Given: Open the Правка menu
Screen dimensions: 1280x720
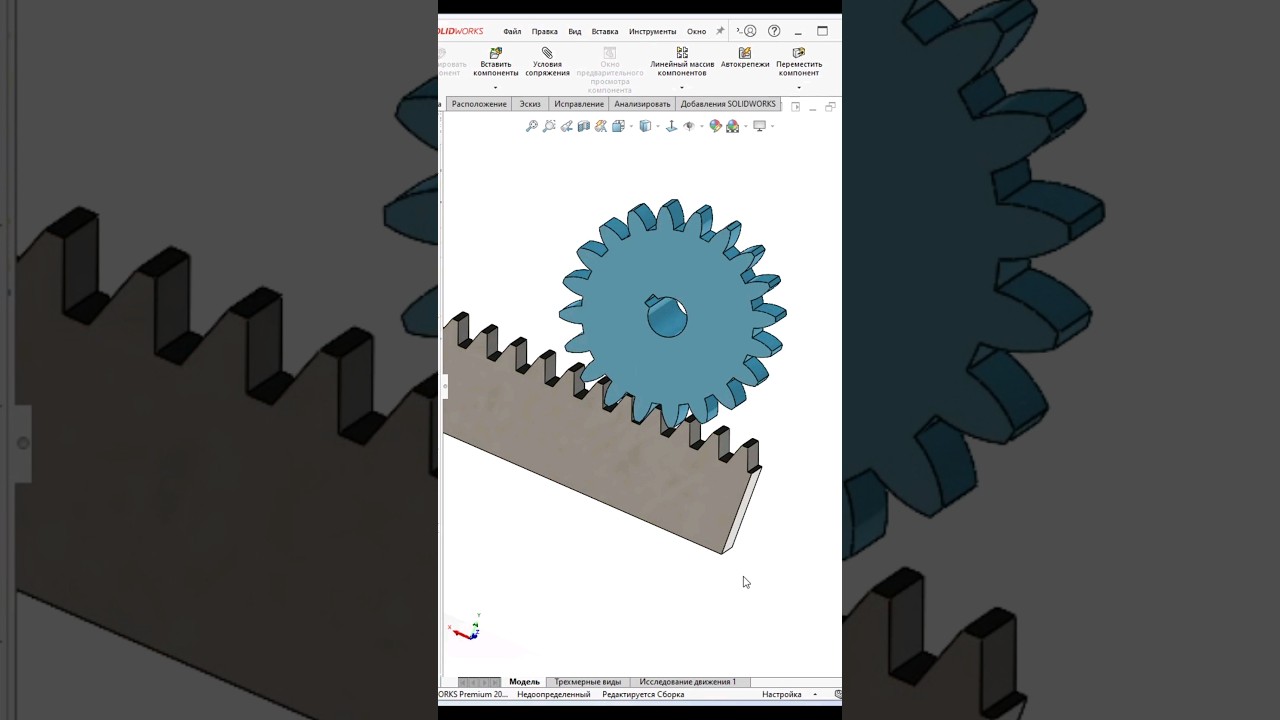Looking at the screenshot, I should click(545, 32).
